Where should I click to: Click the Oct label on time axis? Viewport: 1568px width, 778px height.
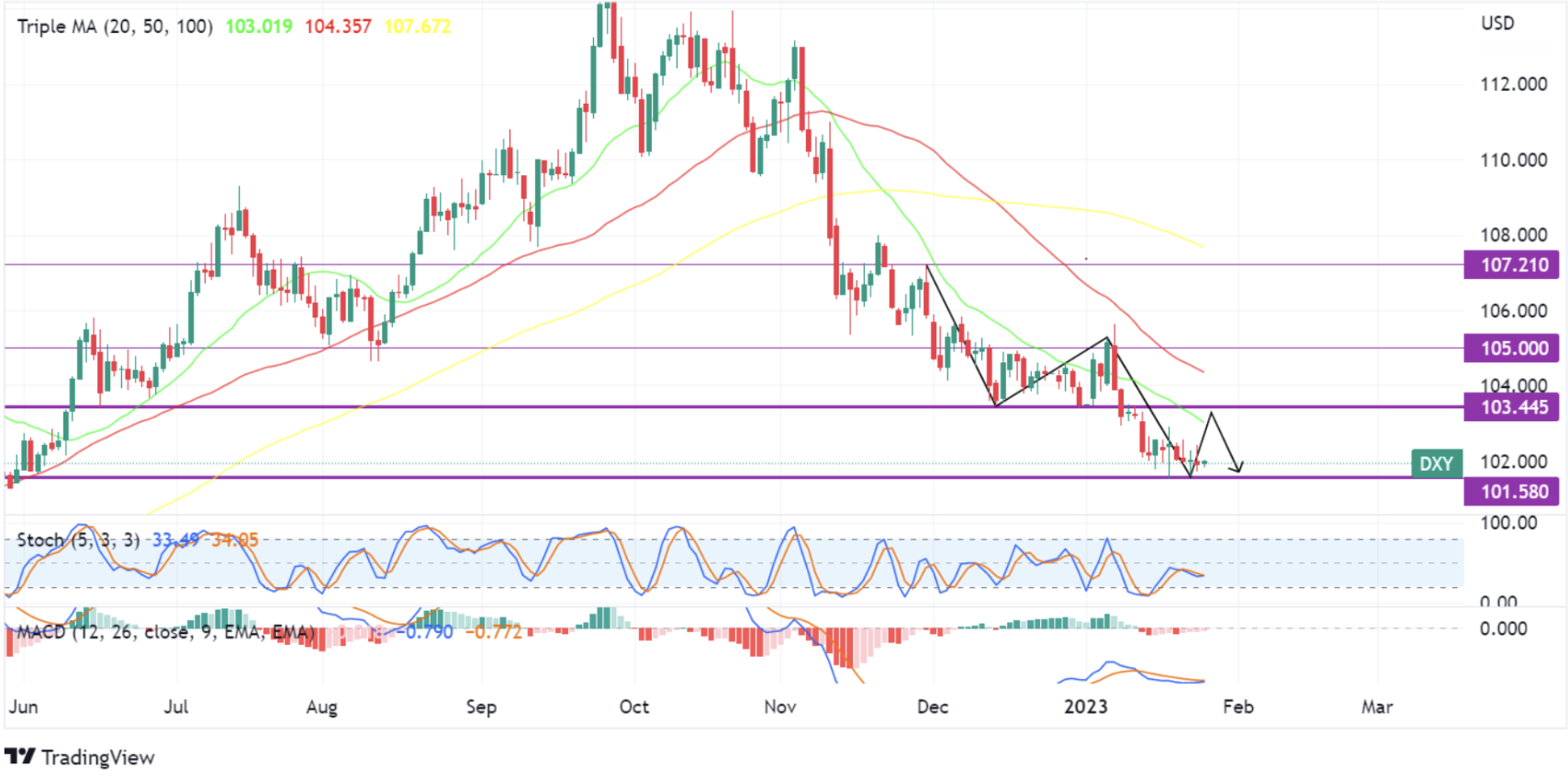point(633,706)
